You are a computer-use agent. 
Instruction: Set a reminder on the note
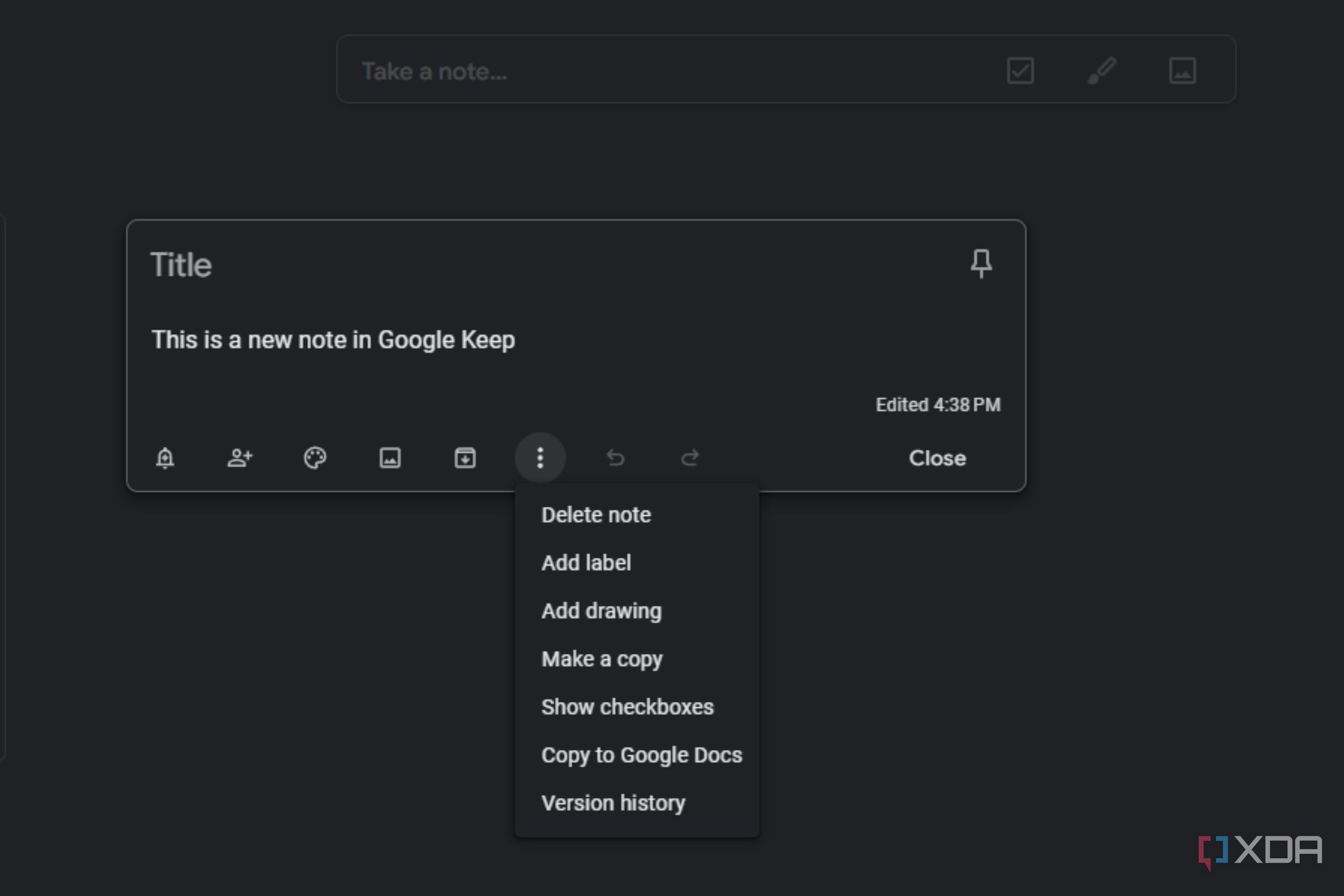[x=165, y=458]
